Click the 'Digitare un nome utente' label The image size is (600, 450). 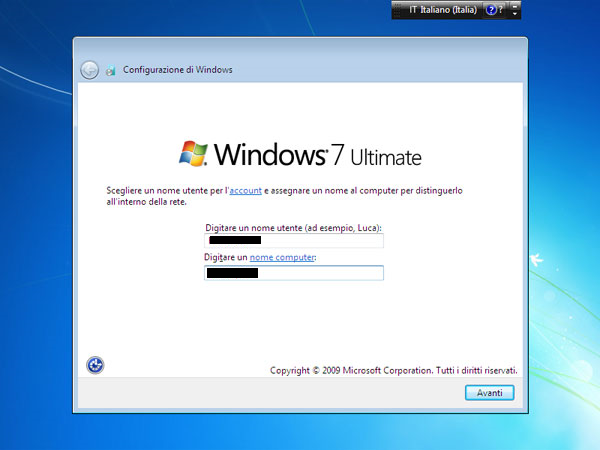tap(293, 228)
